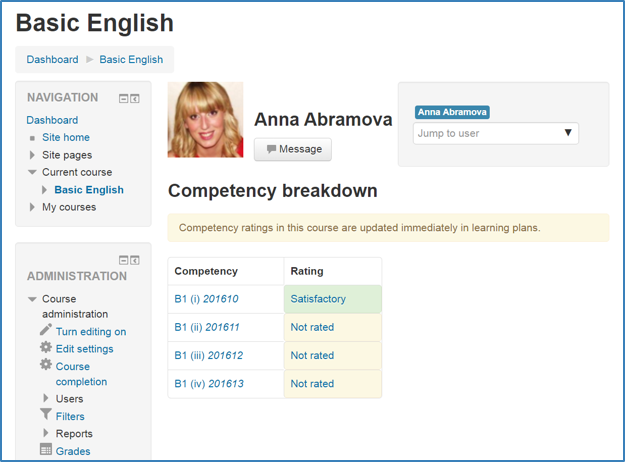The width and height of the screenshot is (625, 462).
Task: Expand the My courses tree node
Action: click(32, 207)
